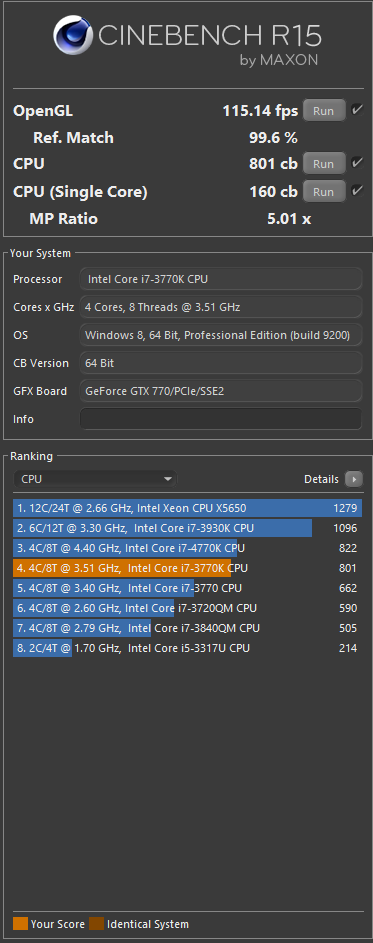Image resolution: width=373 pixels, height=943 pixels.
Task: Select the i7-3720QM ranking entry
Action: [187, 608]
